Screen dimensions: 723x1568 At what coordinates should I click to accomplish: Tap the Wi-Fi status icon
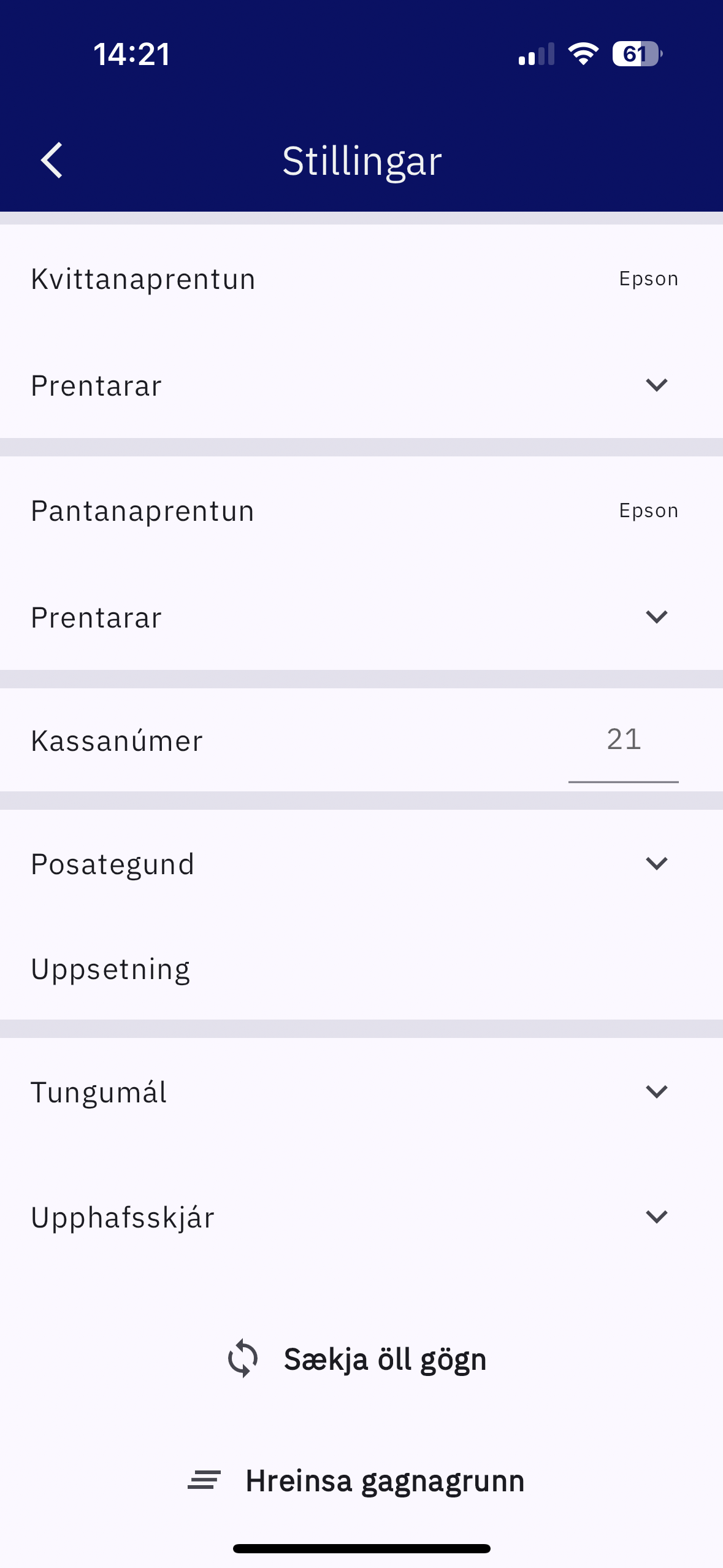point(583,54)
